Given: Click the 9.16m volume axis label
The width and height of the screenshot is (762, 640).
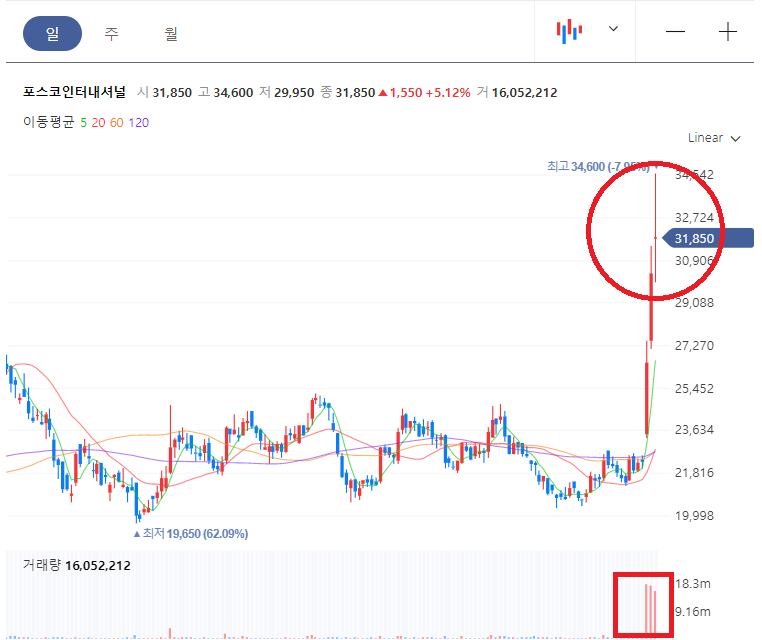Looking at the screenshot, I should pos(693,611).
